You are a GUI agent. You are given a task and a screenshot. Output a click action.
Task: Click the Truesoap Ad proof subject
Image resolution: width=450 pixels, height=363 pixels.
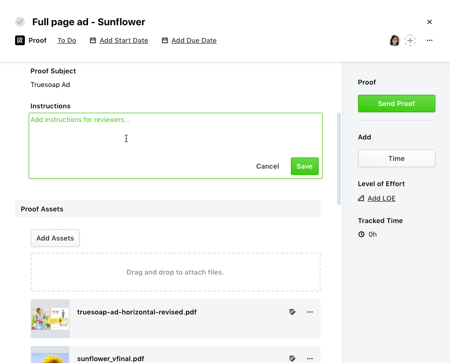click(50, 85)
